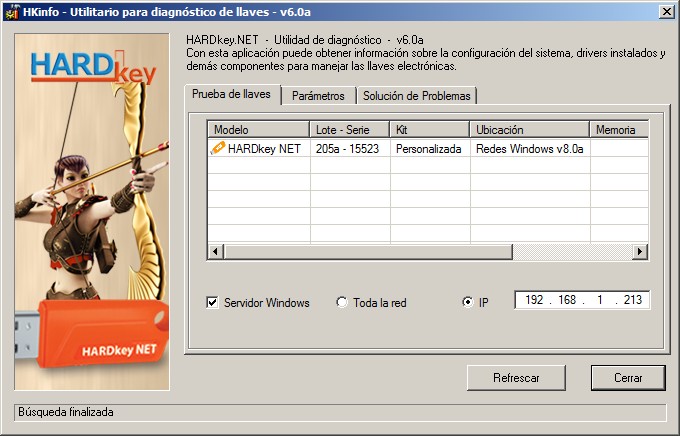Screen dimensions: 680x436
Task: Click the Refrescar button
Action: (516, 378)
